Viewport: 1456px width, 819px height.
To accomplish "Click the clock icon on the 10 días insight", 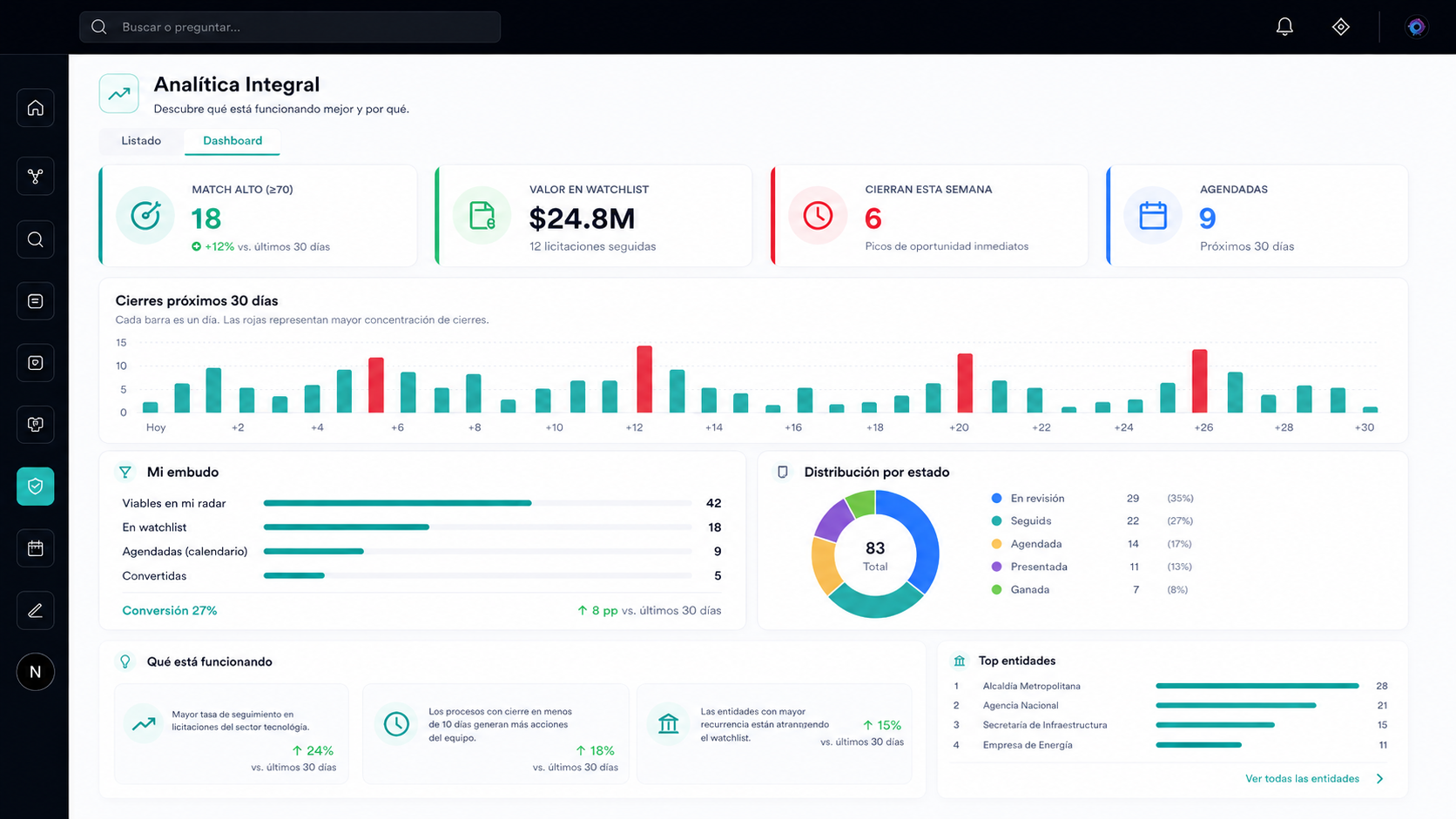I will pyautogui.click(x=396, y=723).
